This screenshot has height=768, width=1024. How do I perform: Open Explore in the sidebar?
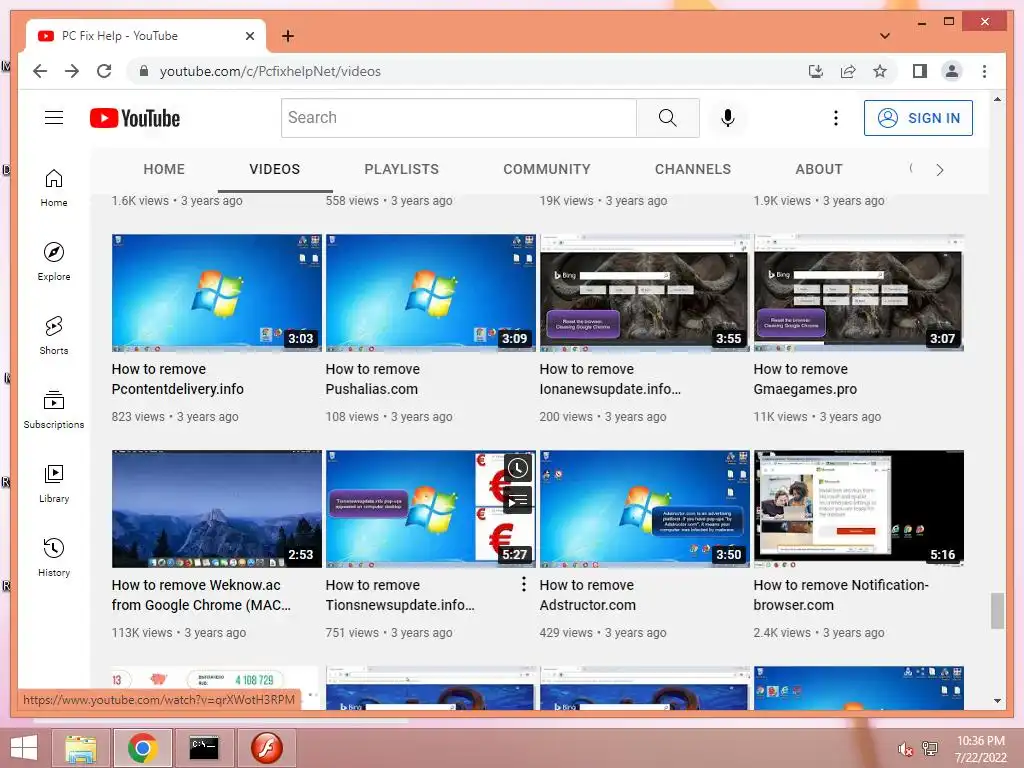tap(54, 262)
